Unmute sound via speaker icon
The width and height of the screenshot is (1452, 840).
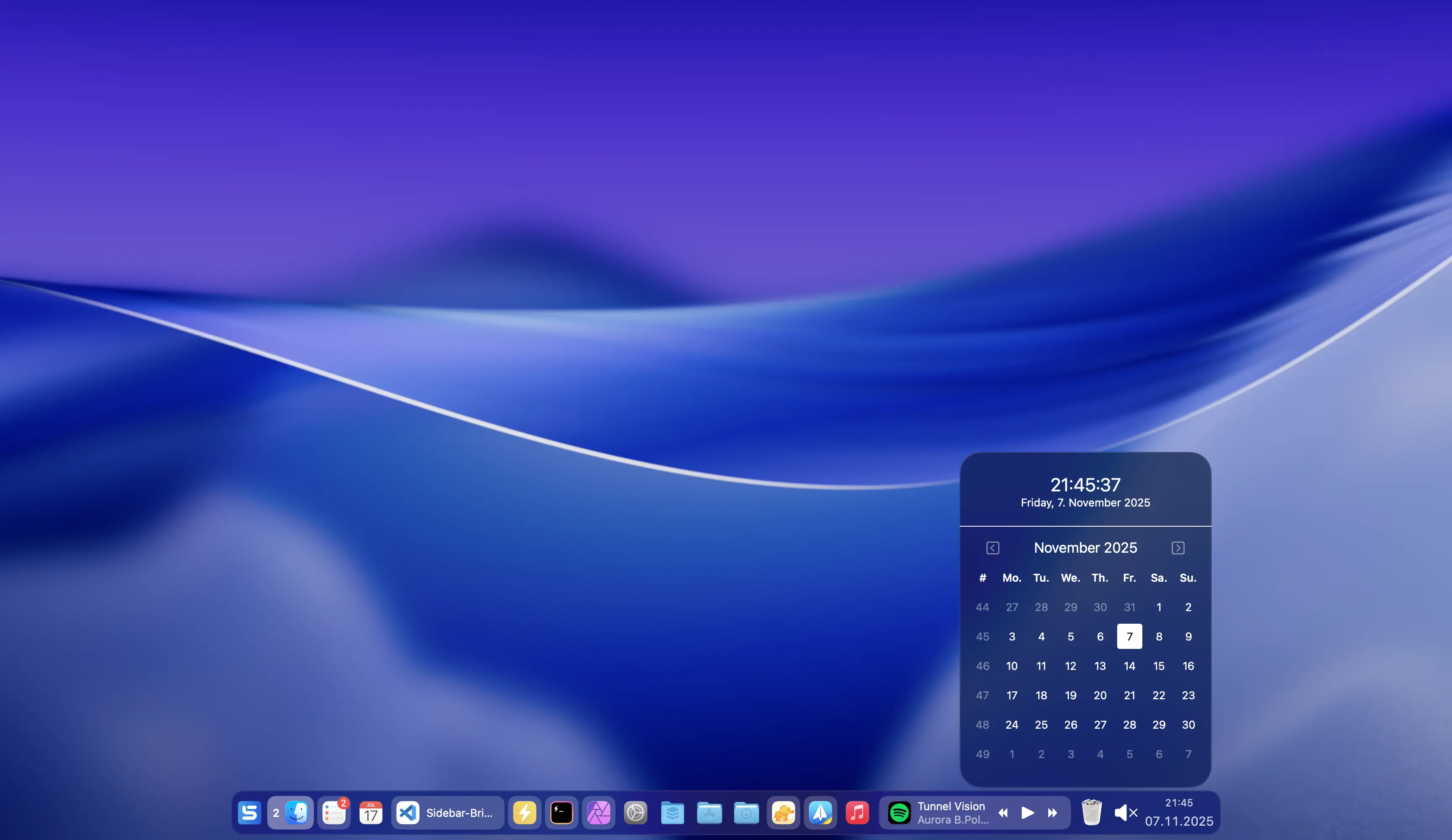(x=1125, y=813)
